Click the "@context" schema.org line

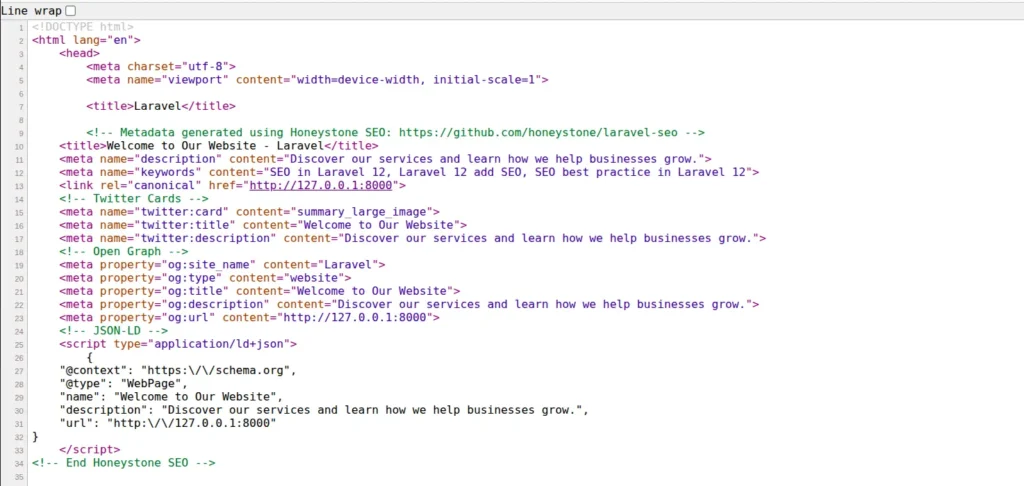click(178, 370)
